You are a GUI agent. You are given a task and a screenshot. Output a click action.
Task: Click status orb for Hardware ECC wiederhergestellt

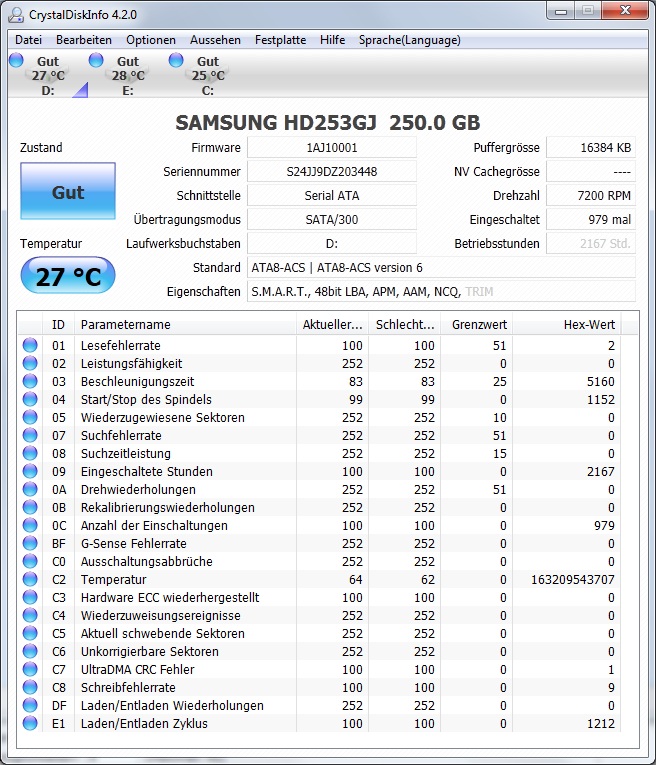tap(30, 598)
